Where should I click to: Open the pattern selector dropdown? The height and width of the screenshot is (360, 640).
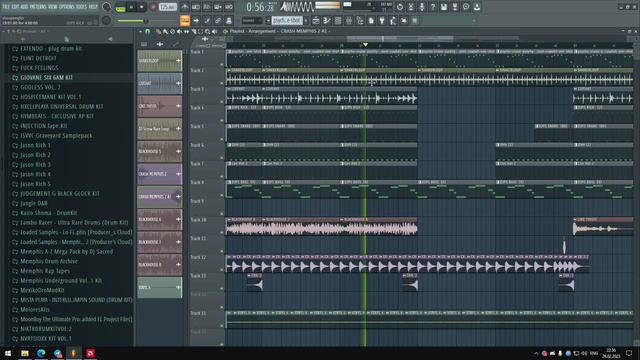[287, 20]
